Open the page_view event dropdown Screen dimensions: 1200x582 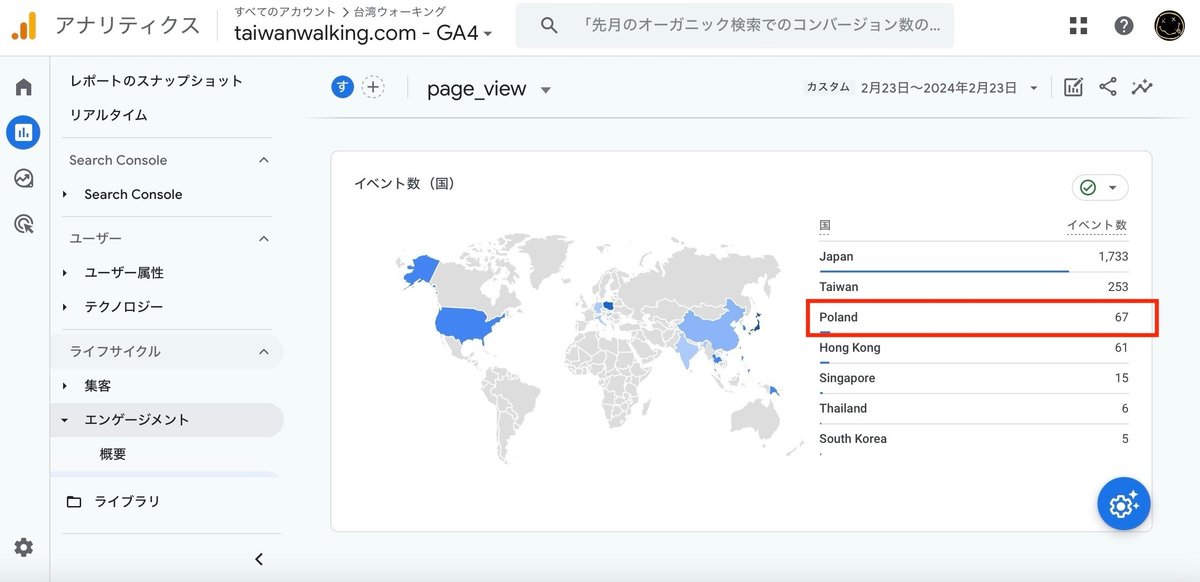pyautogui.click(x=545, y=89)
